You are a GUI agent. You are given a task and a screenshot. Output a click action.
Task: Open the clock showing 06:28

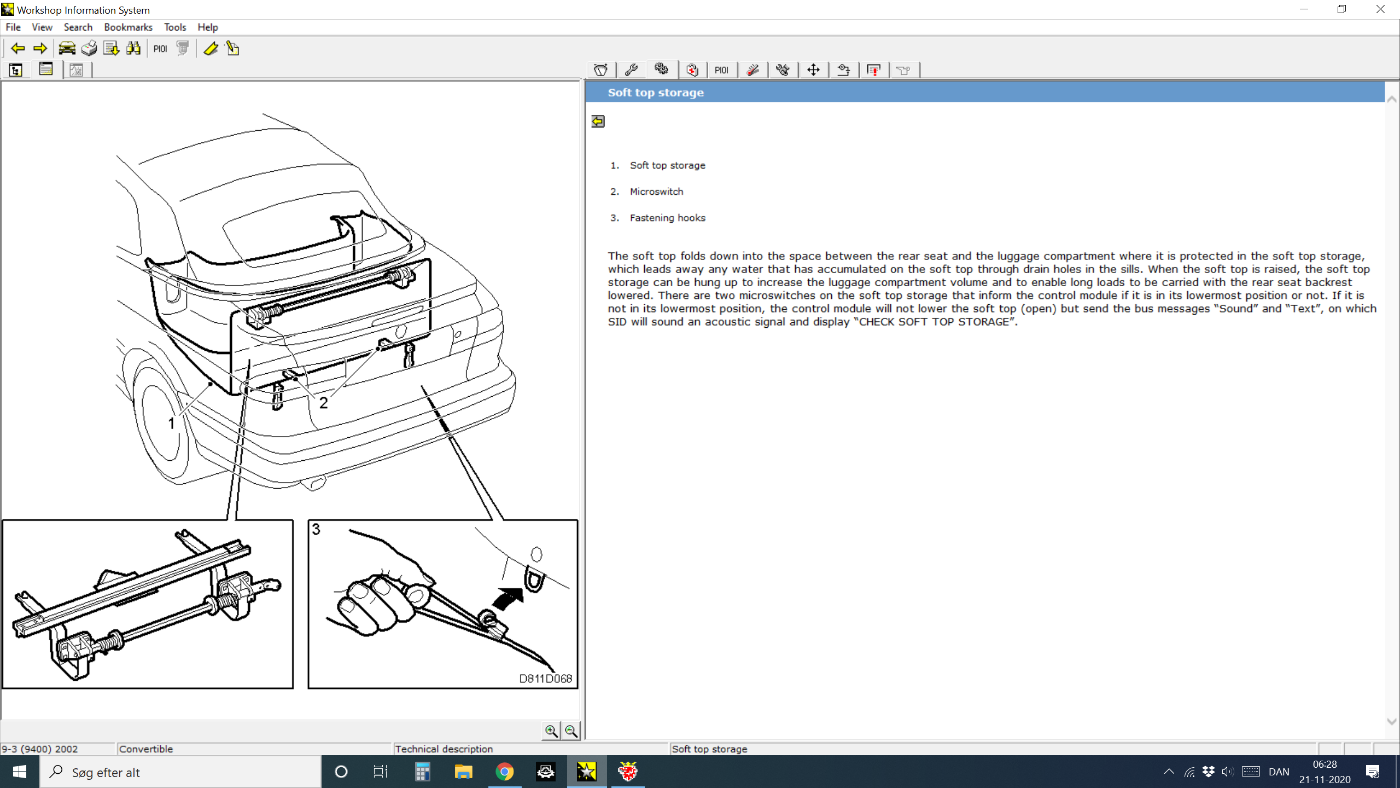1325,772
